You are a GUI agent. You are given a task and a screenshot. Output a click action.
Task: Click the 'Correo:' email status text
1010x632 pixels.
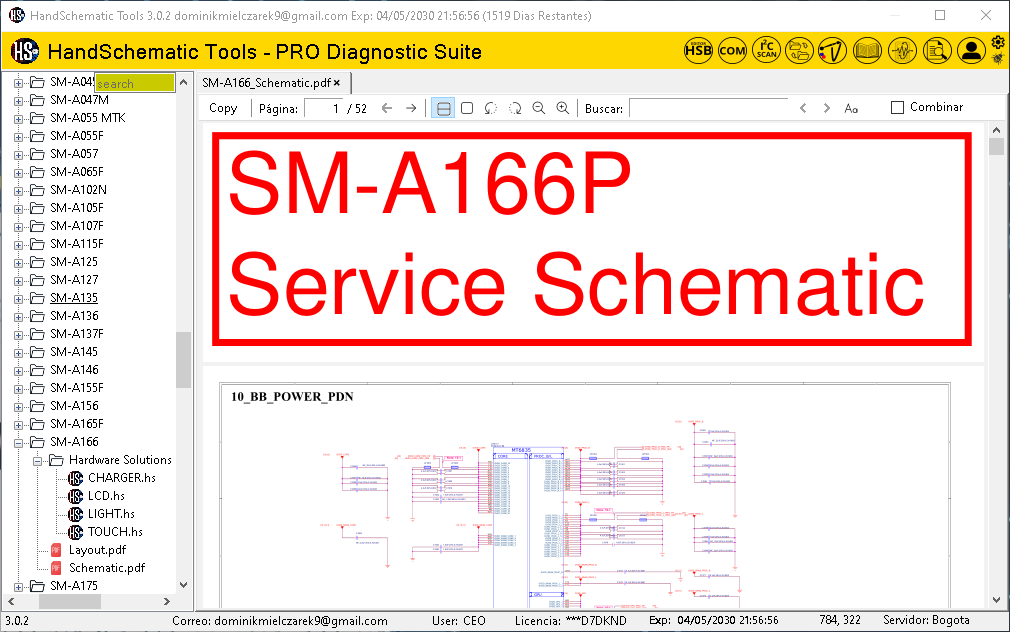280,620
